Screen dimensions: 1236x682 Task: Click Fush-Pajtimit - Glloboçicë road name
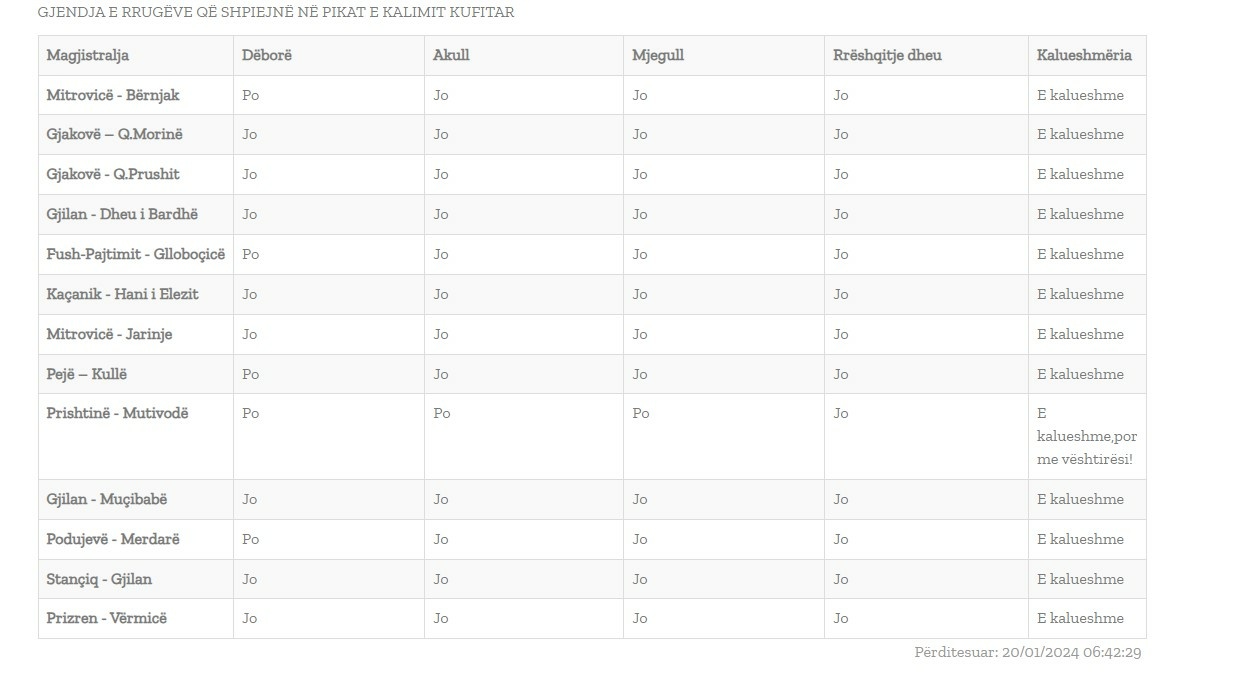[x=136, y=255]
